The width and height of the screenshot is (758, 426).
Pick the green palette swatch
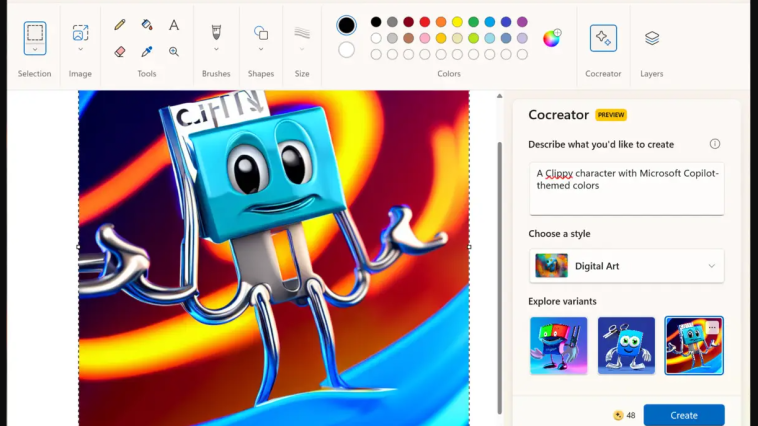tap(474, 22)
